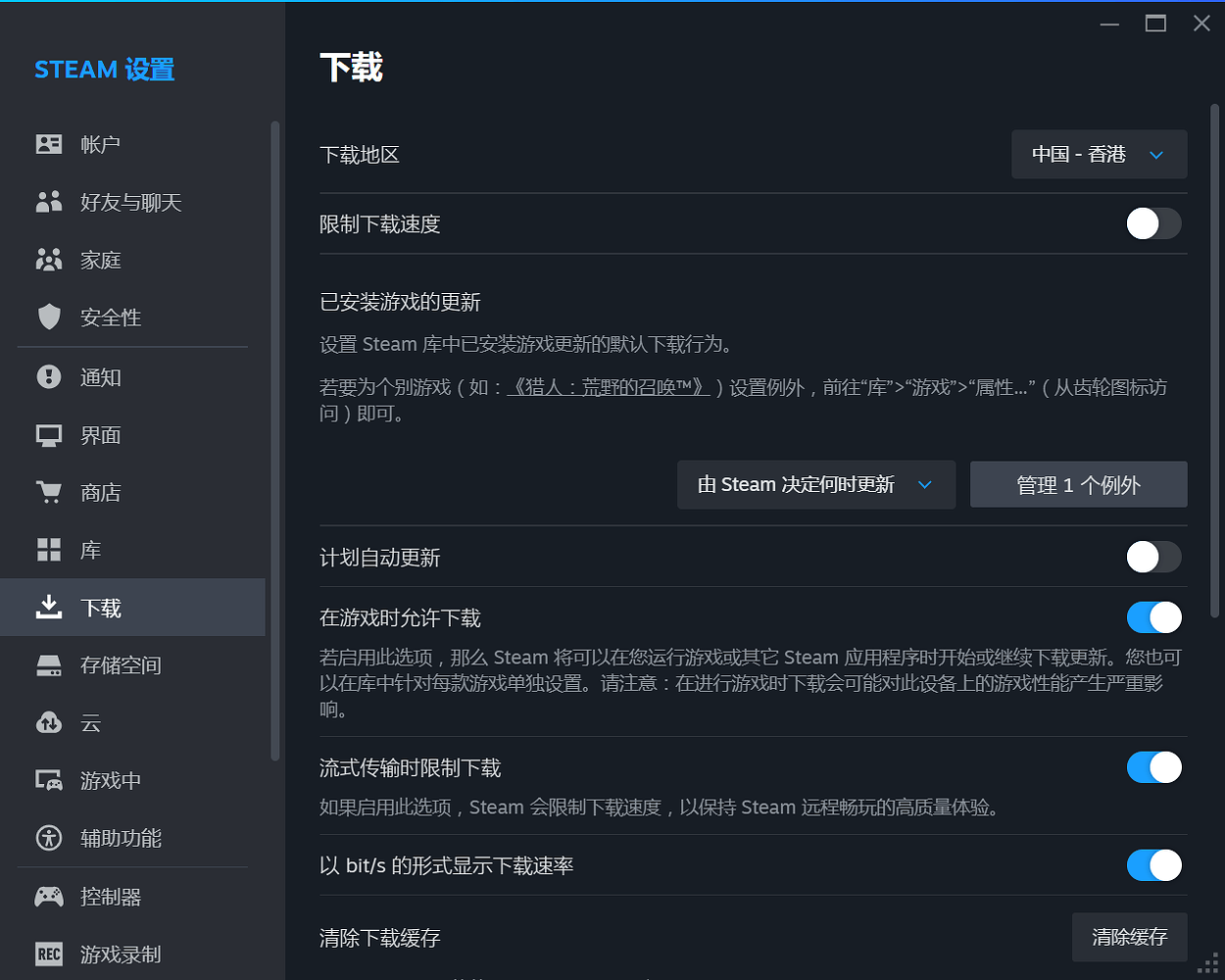The image size is (1225, 980).
Task: Click the 控制器 gamepad icon
Action: pyautogui.click(x=49, y=896)
